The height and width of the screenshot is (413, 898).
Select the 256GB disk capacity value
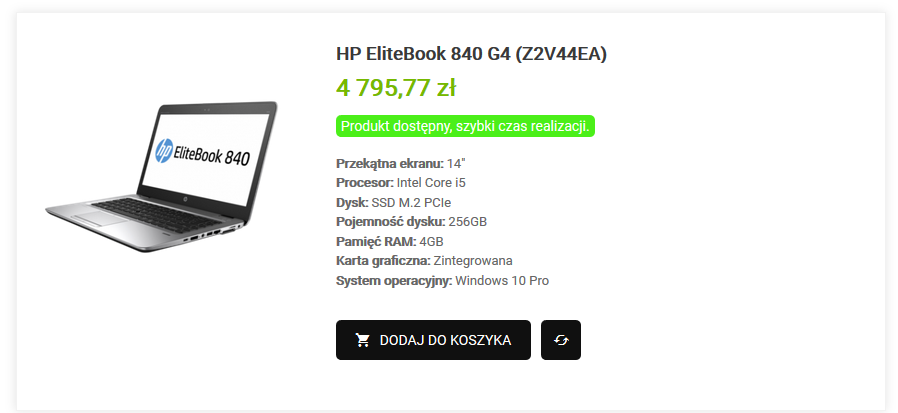tap(468, 222)
